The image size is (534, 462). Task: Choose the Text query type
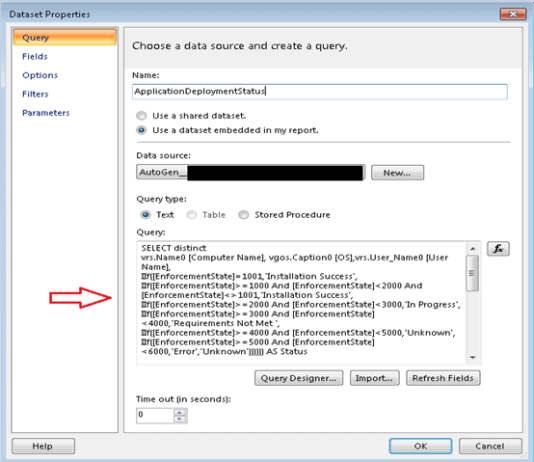coord(145,215)
